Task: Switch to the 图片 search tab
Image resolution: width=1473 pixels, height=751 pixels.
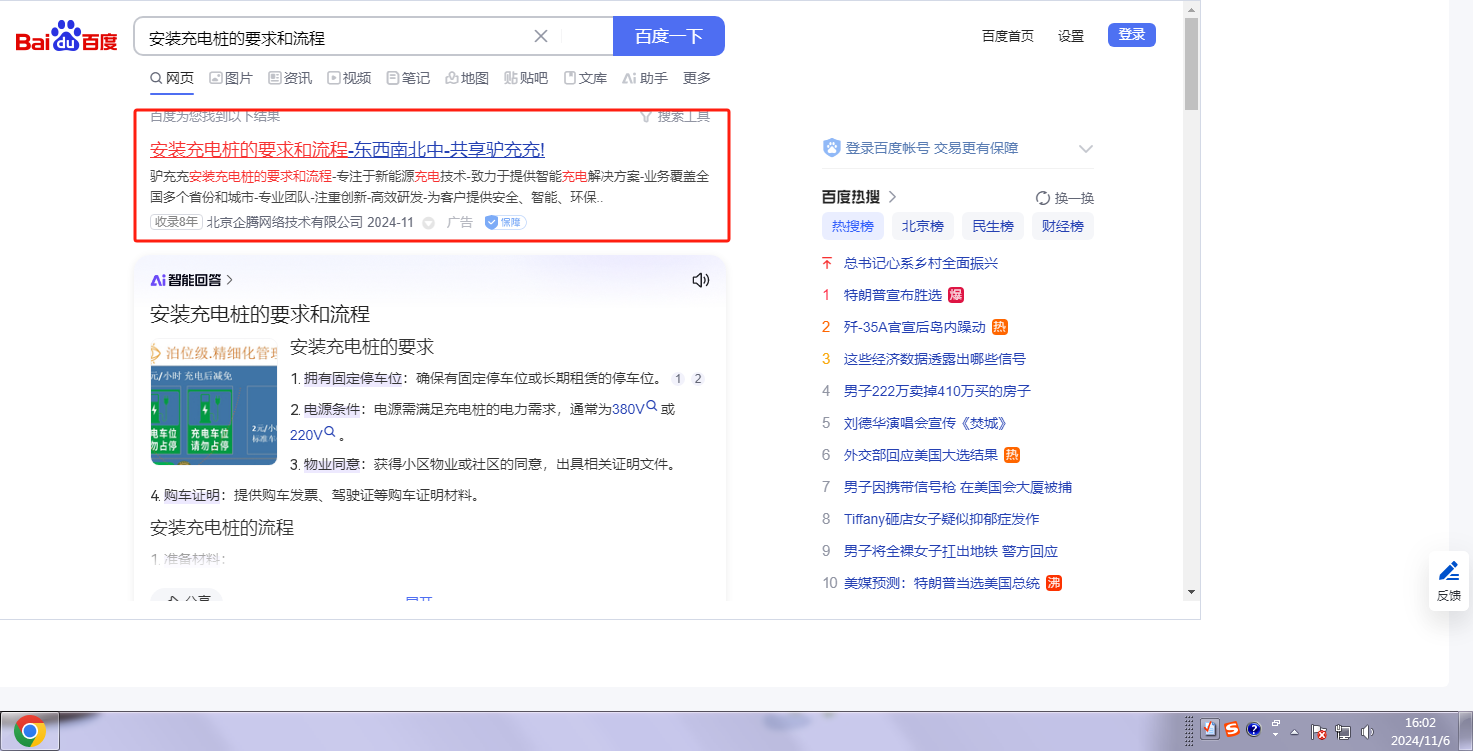Action: [231, 78]
